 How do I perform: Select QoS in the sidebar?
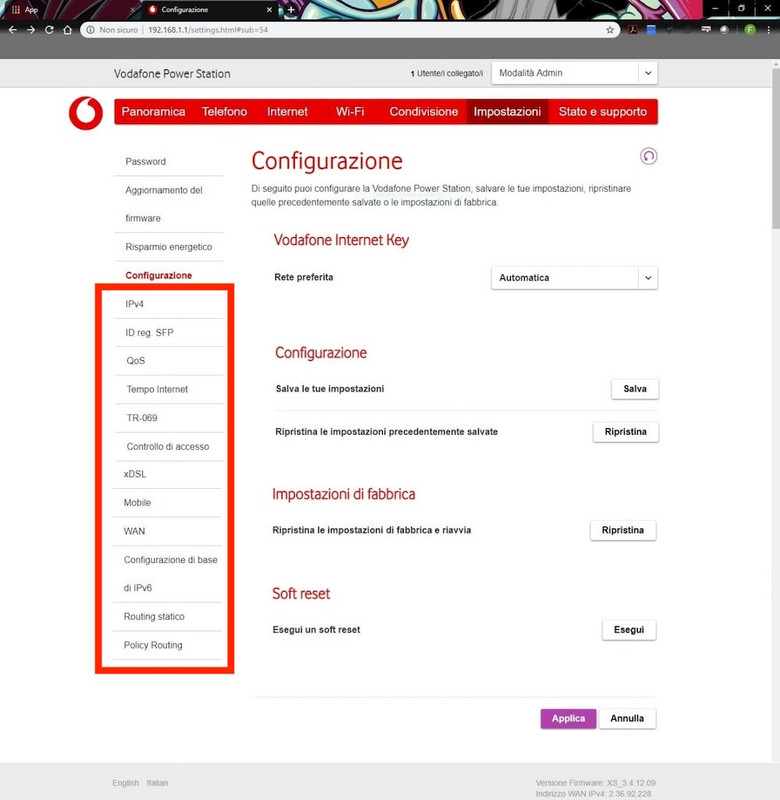136,361
